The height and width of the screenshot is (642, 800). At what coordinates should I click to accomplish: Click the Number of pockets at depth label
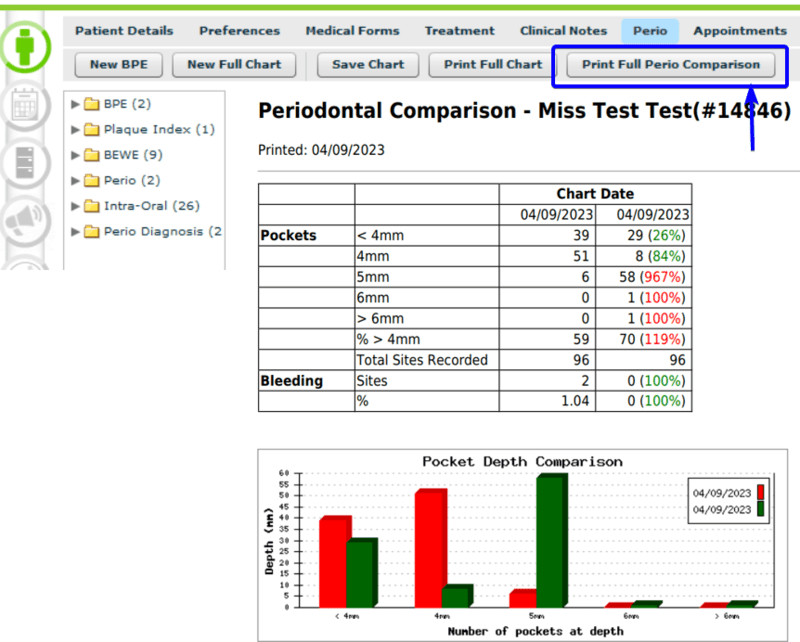coord(535,631)
